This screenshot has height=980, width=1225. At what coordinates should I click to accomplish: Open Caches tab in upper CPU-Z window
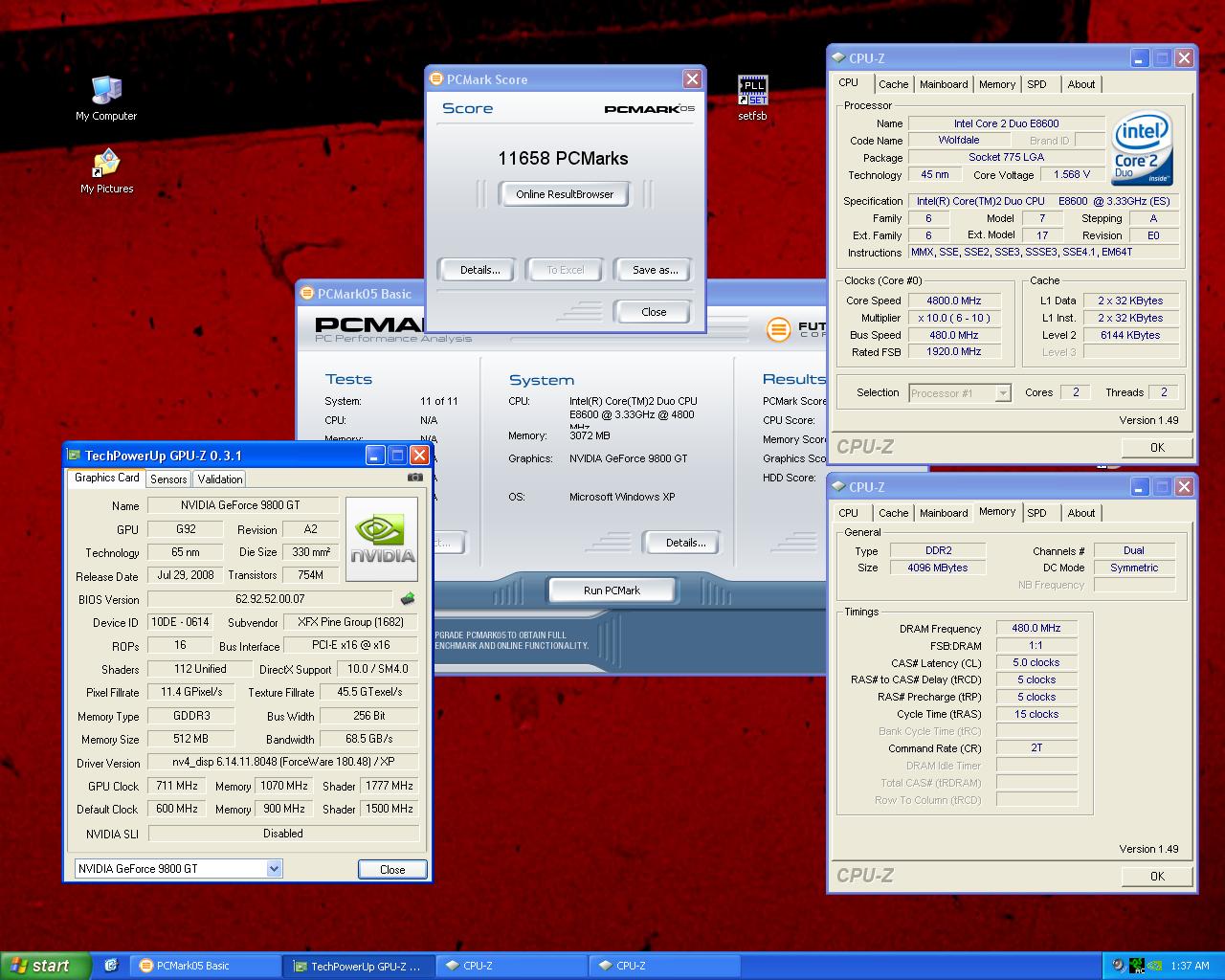coord(893,84)
